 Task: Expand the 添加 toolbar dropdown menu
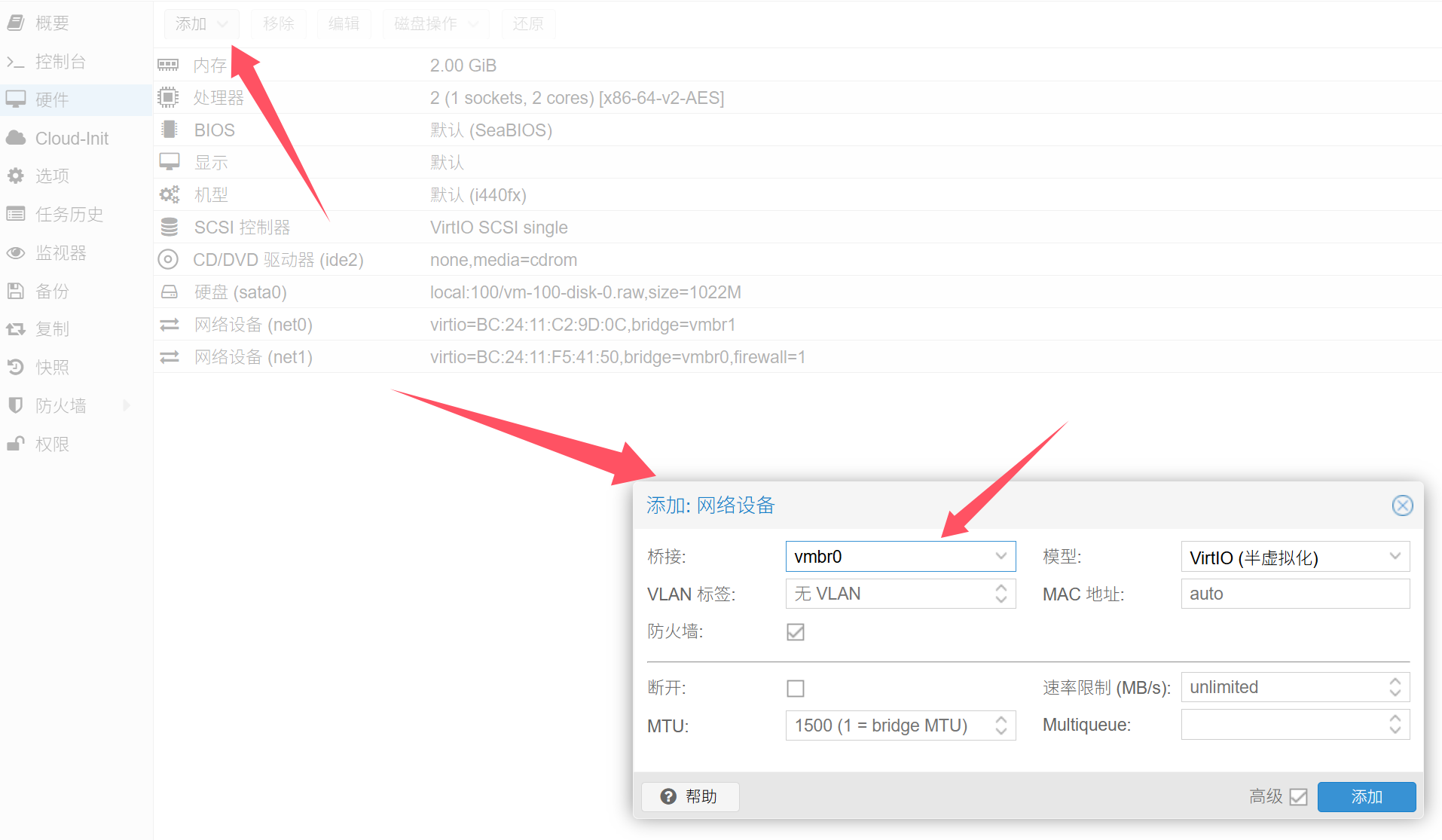tap(201, 24)
